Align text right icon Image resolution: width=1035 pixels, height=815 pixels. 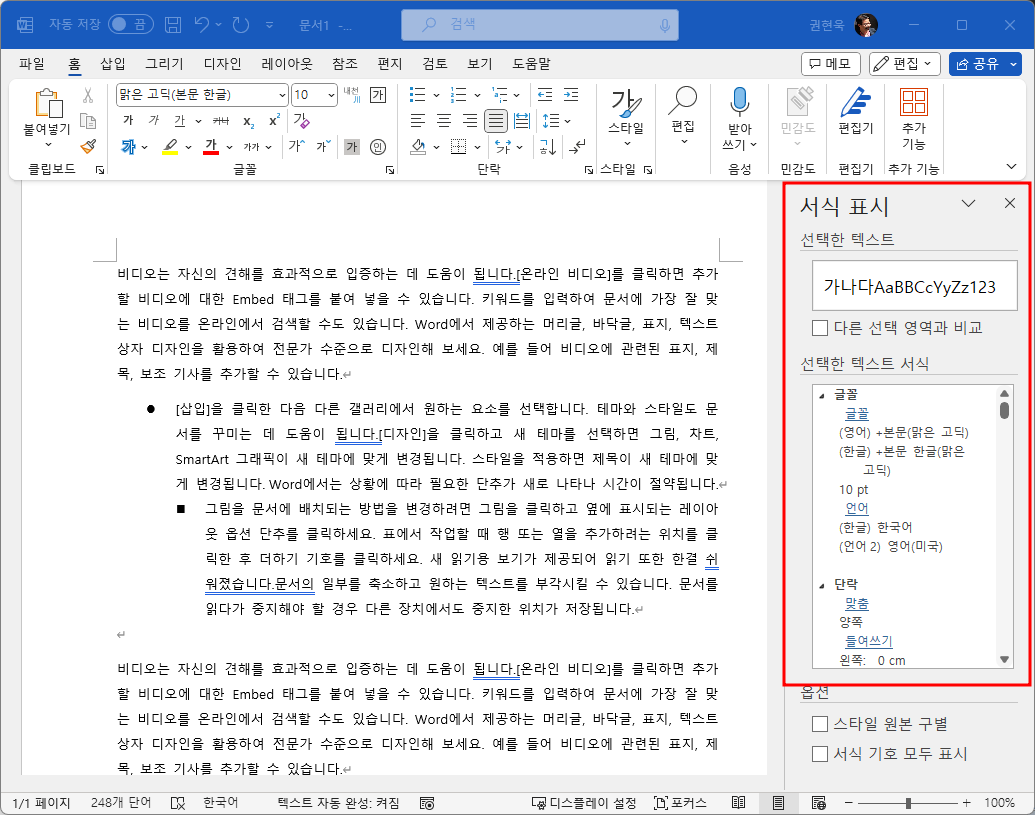[470, 121]
